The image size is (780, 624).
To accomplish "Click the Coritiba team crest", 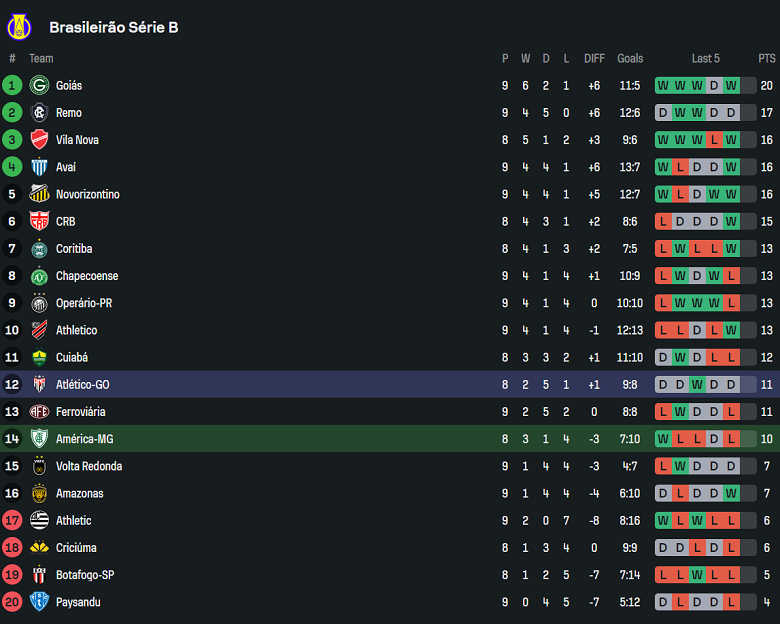I will (39, 249).
